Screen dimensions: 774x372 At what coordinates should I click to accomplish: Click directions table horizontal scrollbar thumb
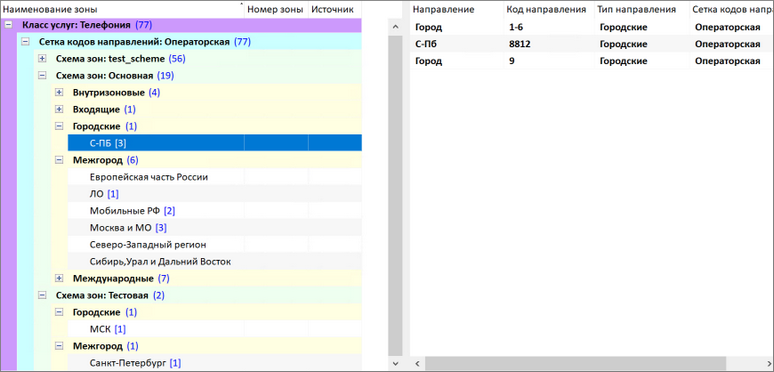point(576,364)
